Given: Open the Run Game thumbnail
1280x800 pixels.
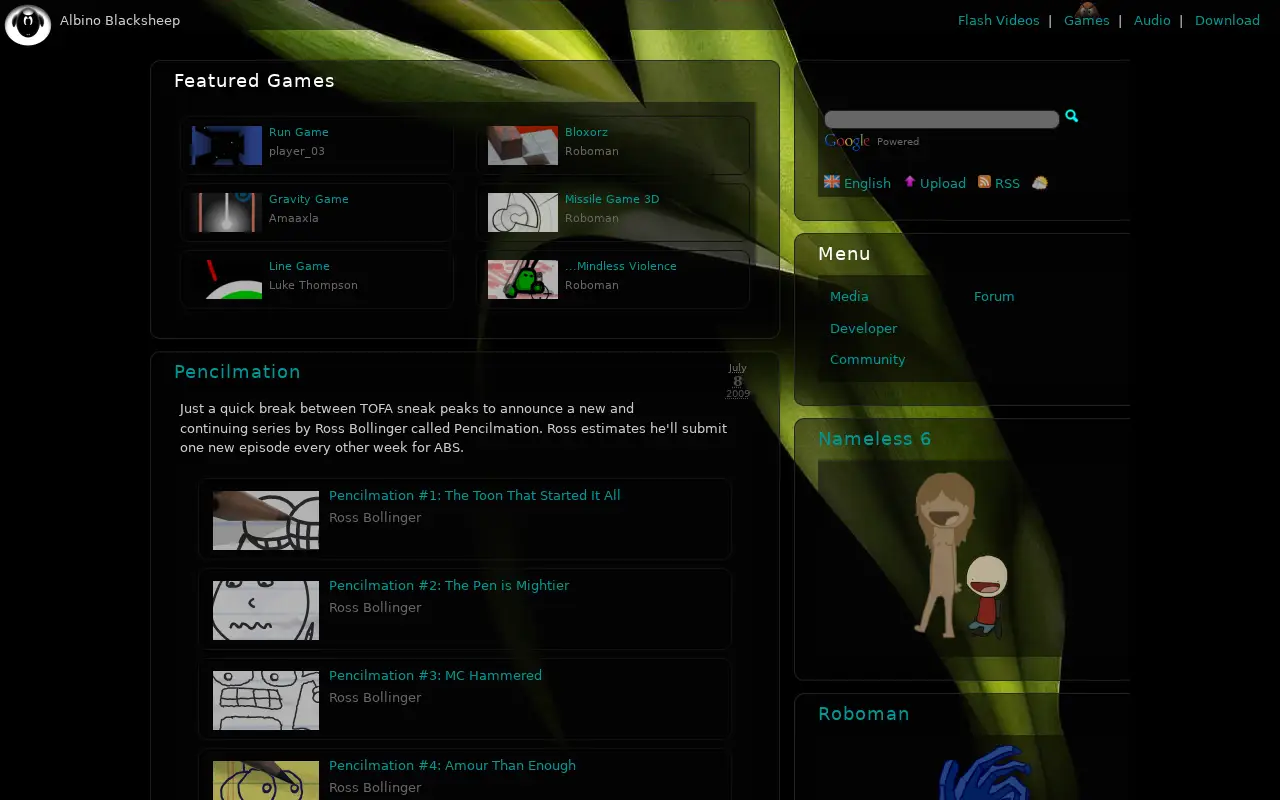Looking at the screenshot, I should click(227, 145).
